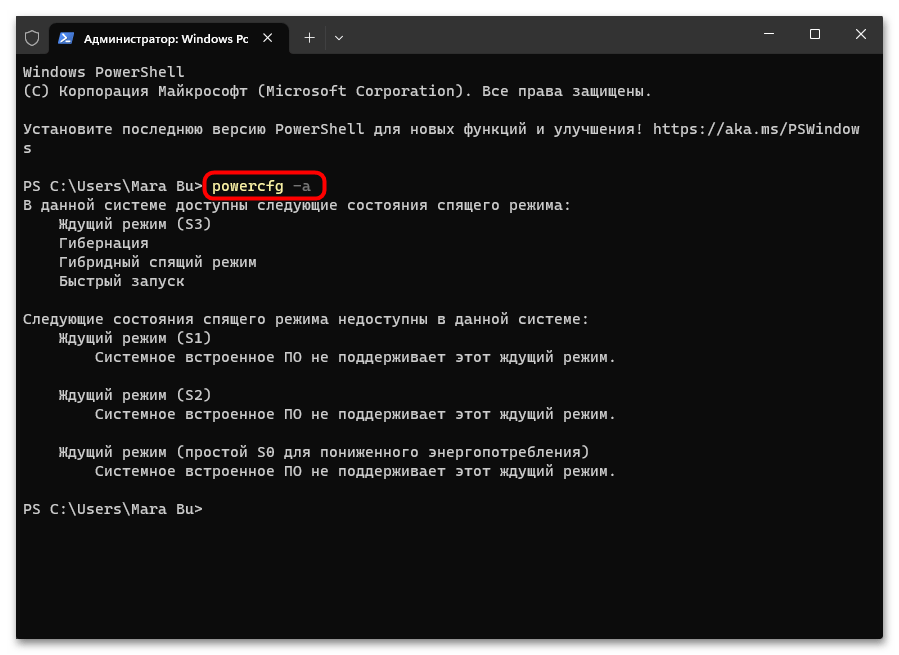Select the Администратор: Windows PowerShell tab
The width and height of the screenshot is (899, 655).
(x=169, y=38)
